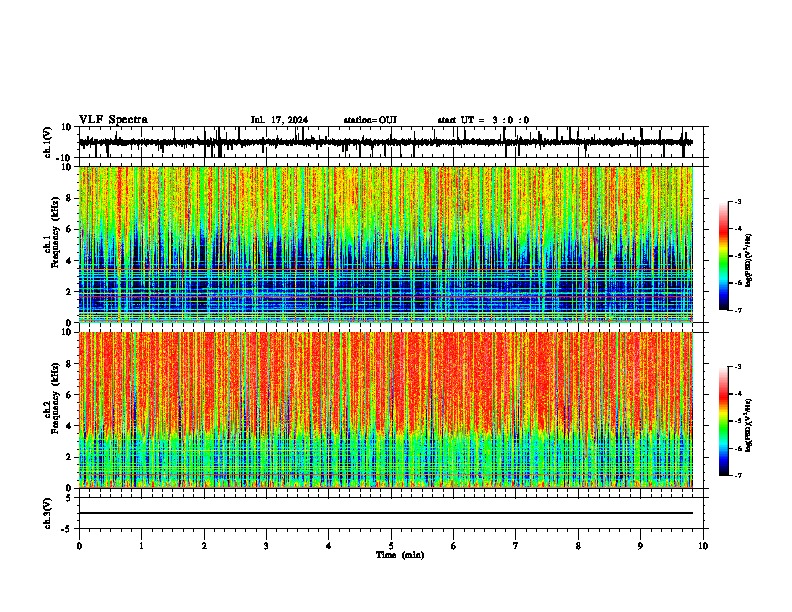Click time axis tick label "2"
The image size is (792, 612).
(204, 546)
